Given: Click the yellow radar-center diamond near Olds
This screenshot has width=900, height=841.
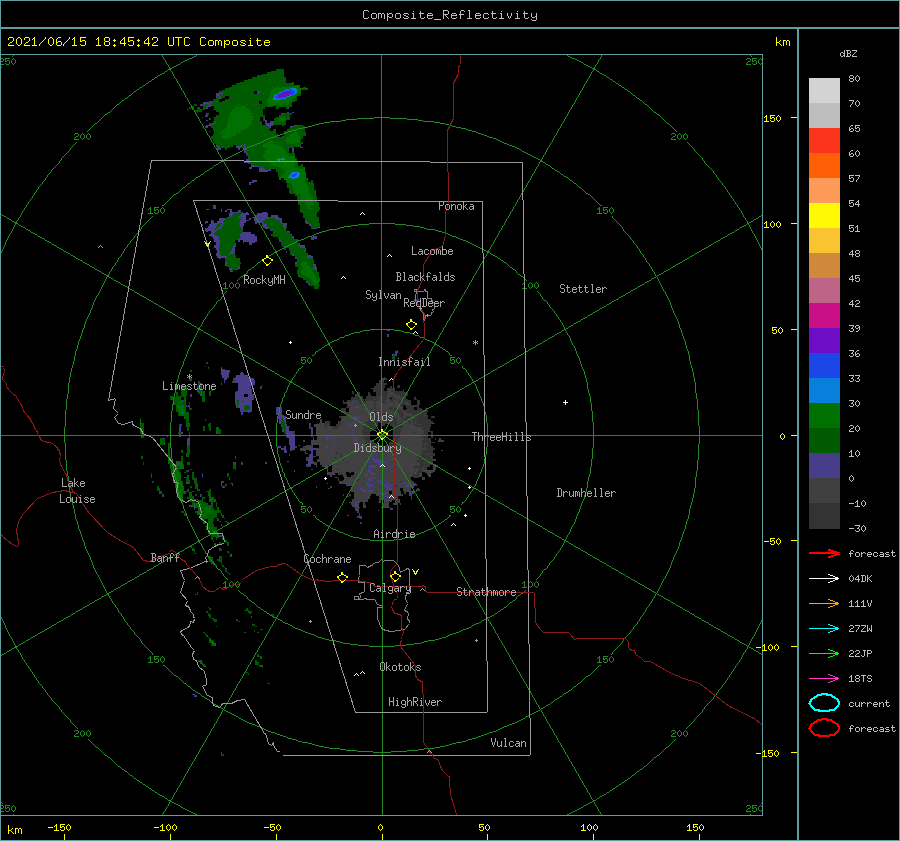Looking at the screenshot, I should click(x=382, y=435).
